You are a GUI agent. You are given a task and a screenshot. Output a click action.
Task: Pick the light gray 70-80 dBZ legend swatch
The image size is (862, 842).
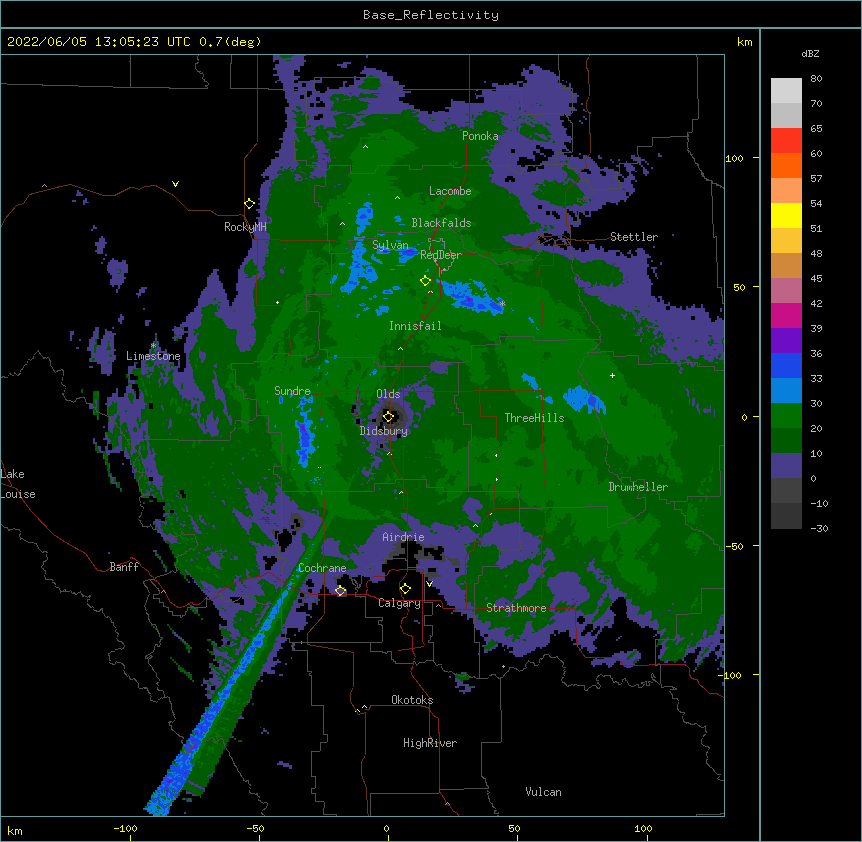click(786, 91)
